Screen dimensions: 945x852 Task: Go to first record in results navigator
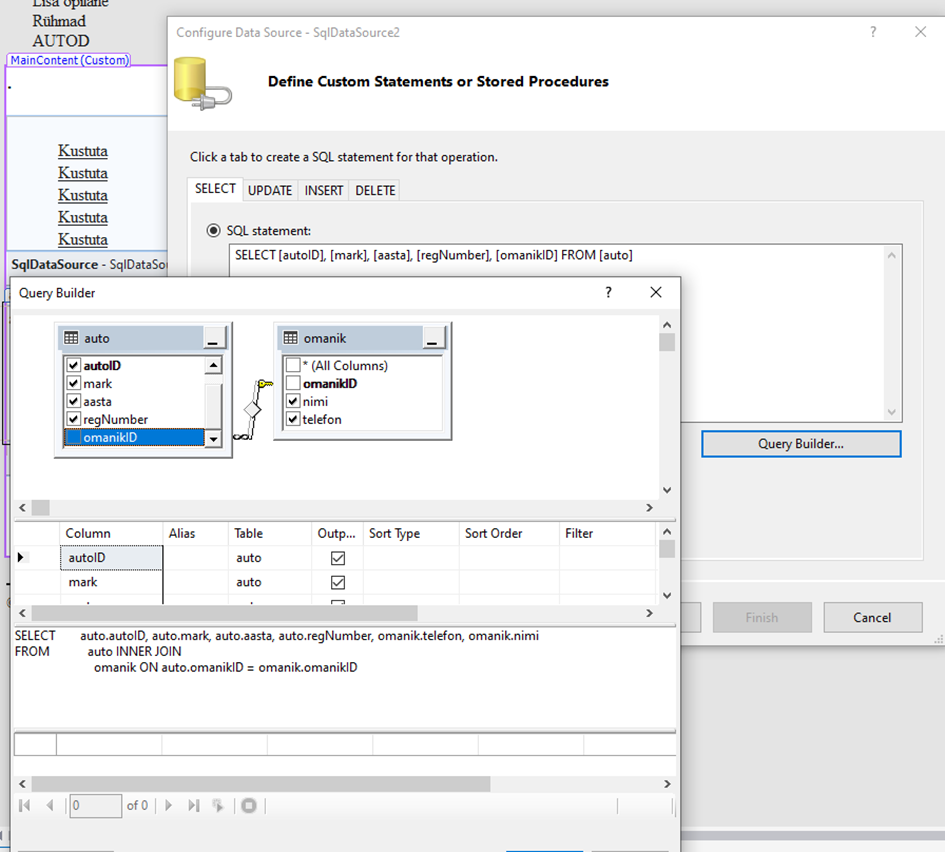[x=25, y=805]
